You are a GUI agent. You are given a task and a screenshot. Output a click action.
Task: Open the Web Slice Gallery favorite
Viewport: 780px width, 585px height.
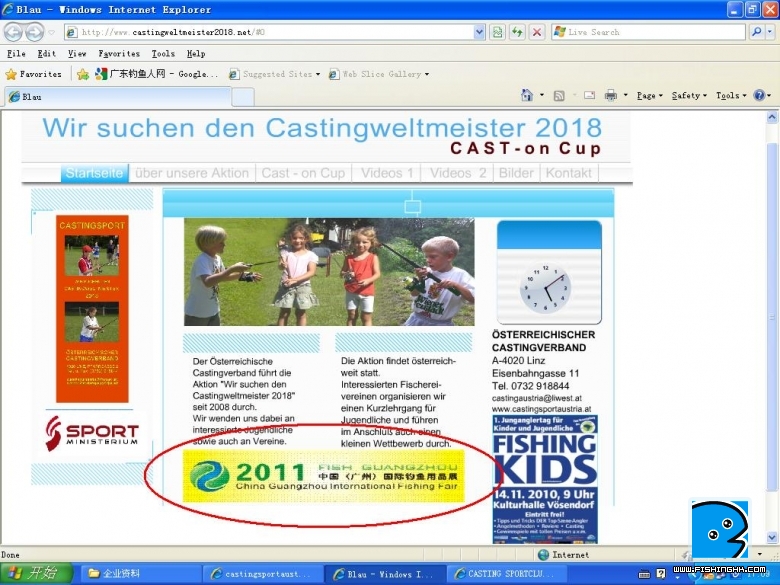point(378,74)
